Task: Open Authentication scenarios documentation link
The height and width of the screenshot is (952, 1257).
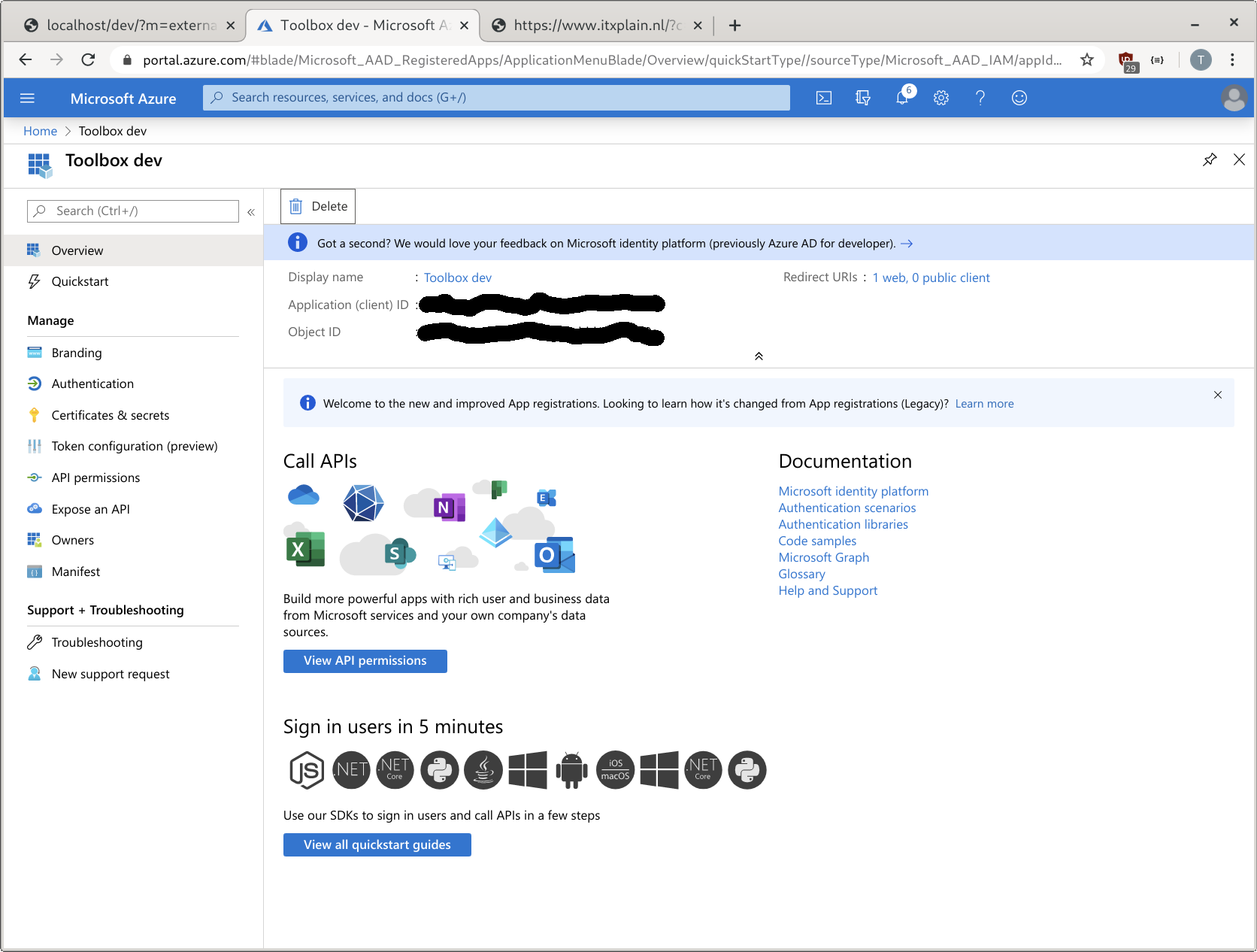Action: 847,508
